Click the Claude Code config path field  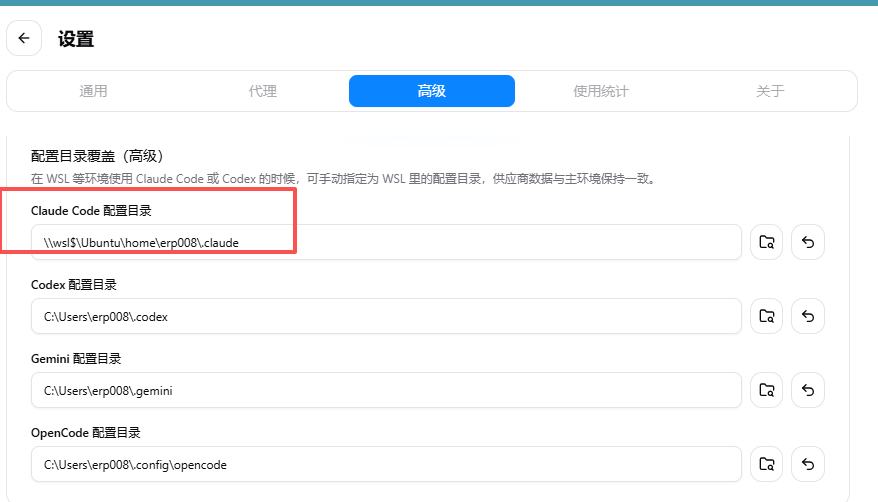[386, 242]
